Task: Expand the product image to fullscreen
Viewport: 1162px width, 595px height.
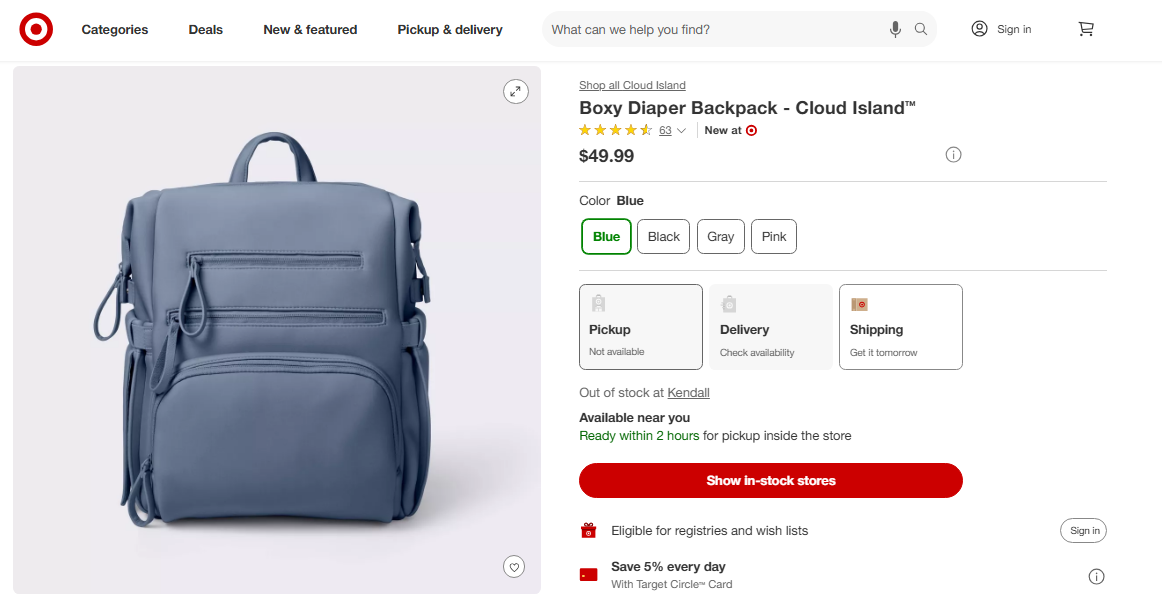Action: pyautogui.click(x=515, y=91)
